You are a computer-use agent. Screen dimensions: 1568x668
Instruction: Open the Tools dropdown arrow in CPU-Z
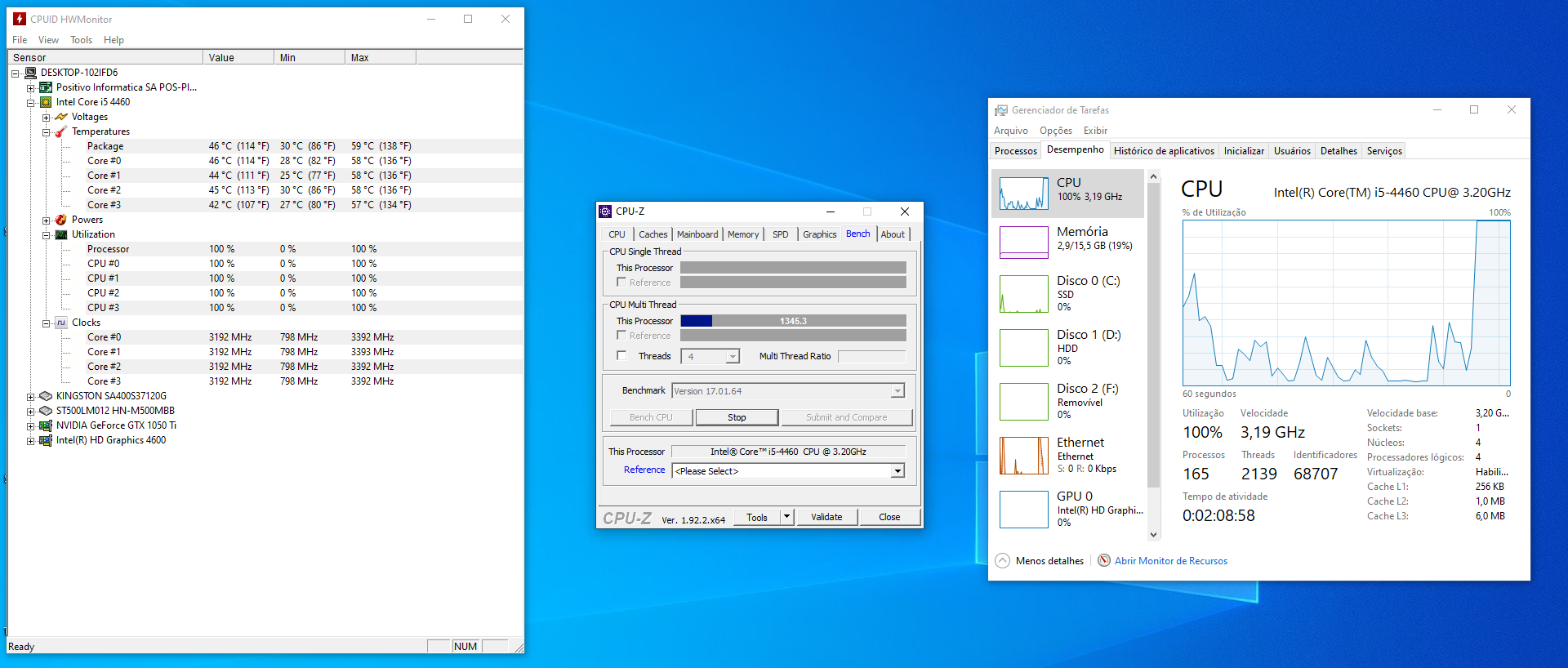[x=786, y=517]
